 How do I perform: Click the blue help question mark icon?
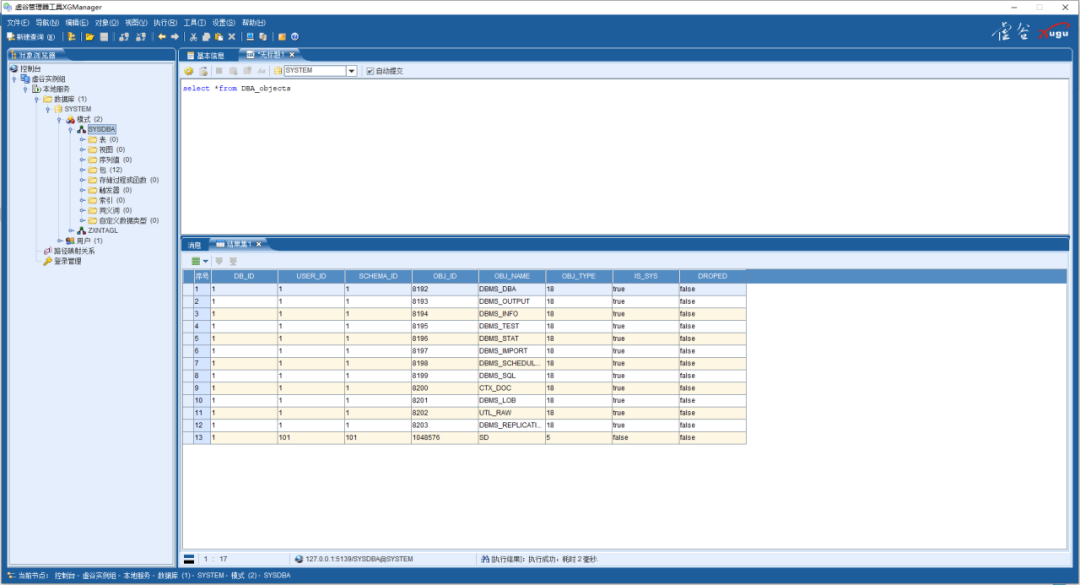pyautogui.click(x=295, y=37)
